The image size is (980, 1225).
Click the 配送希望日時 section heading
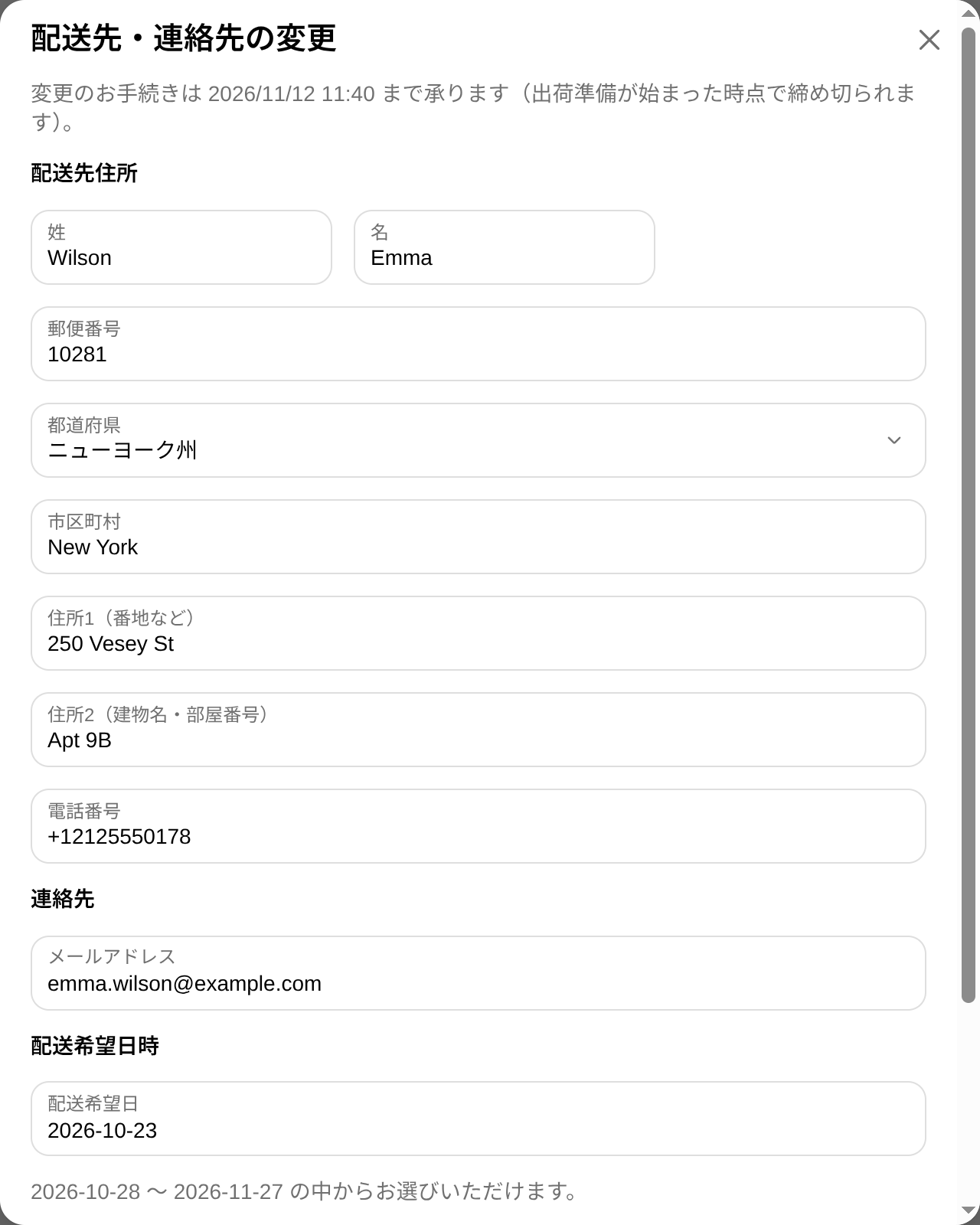[95, 1046]
